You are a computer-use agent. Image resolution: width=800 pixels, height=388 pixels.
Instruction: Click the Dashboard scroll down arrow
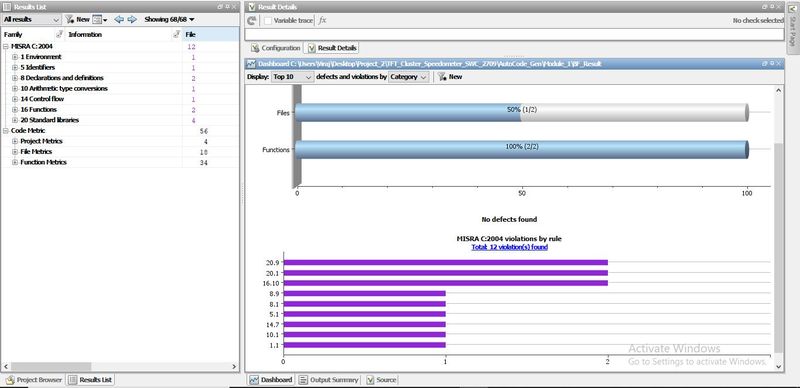click(x=778, y=366)
